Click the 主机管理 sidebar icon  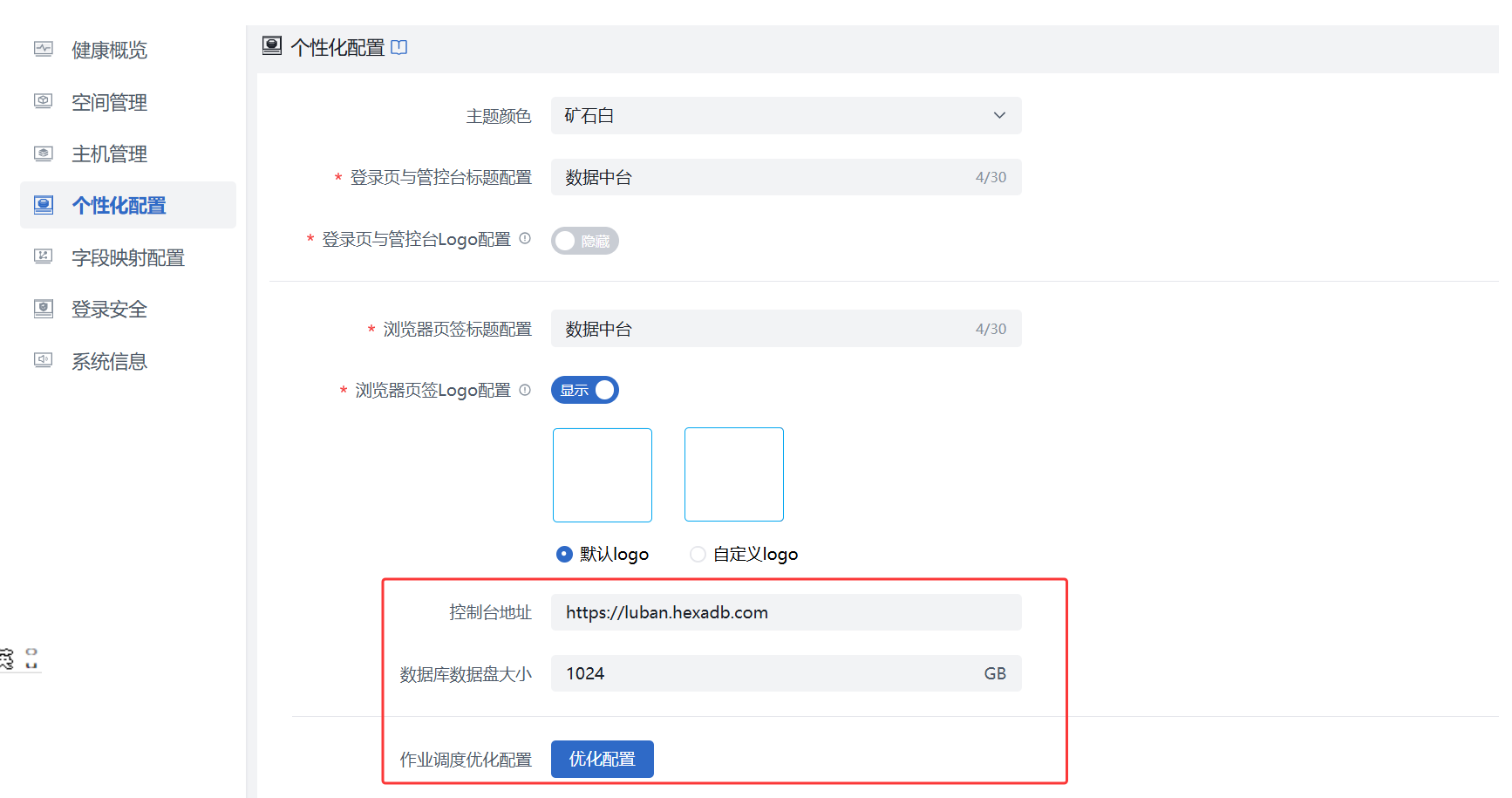point(44,153)
